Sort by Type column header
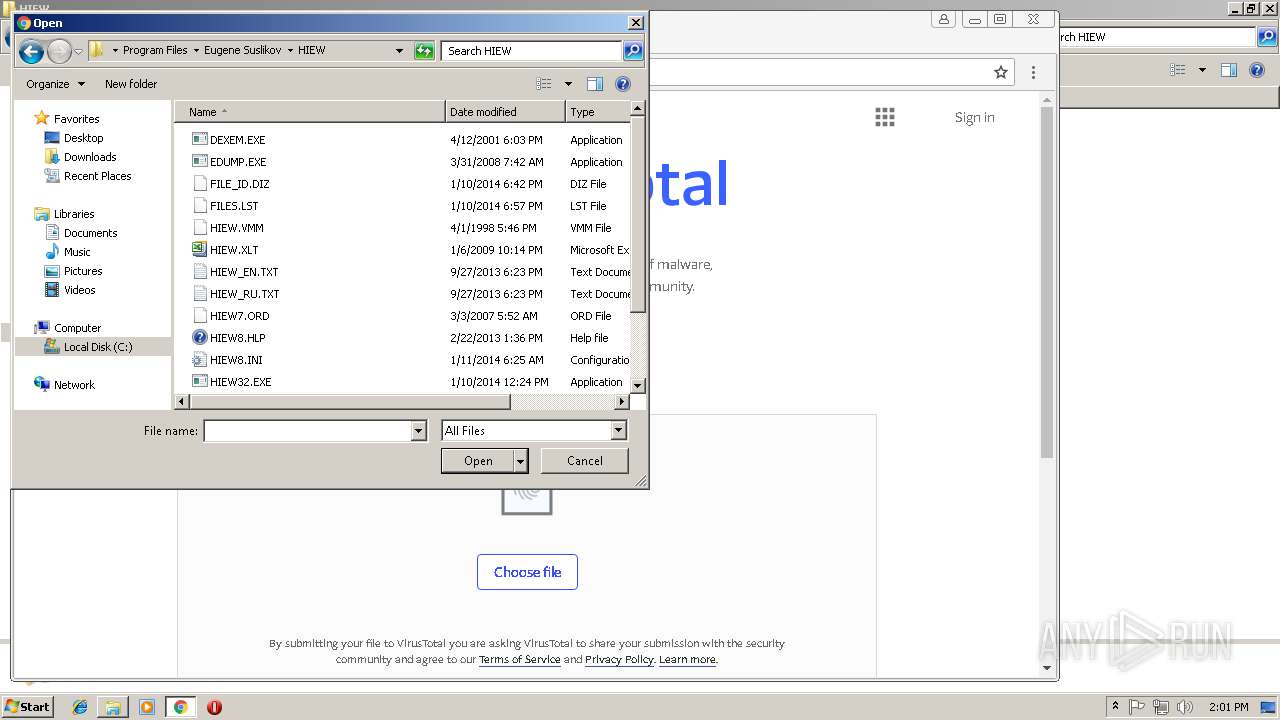Screen dimensions: 1280x720 pyautogui.click(x=598, y=112)
